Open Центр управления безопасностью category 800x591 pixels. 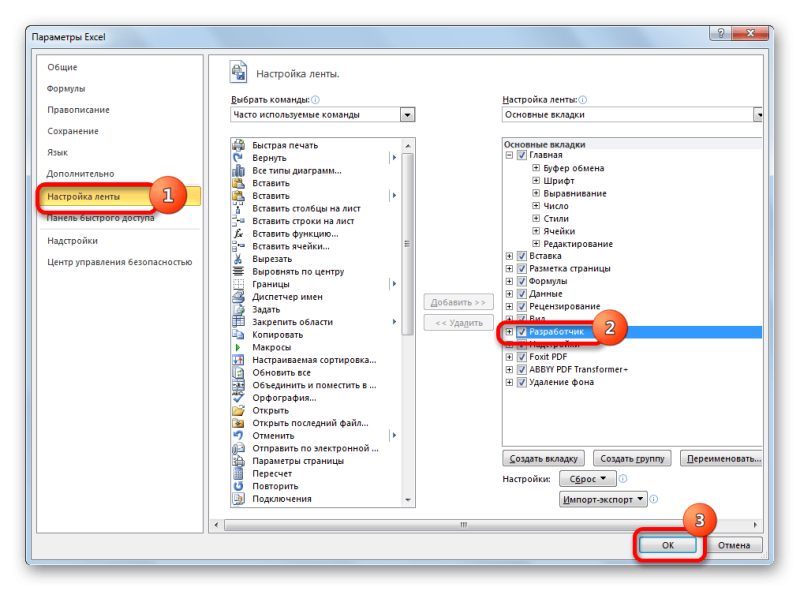tap(119, 262)
